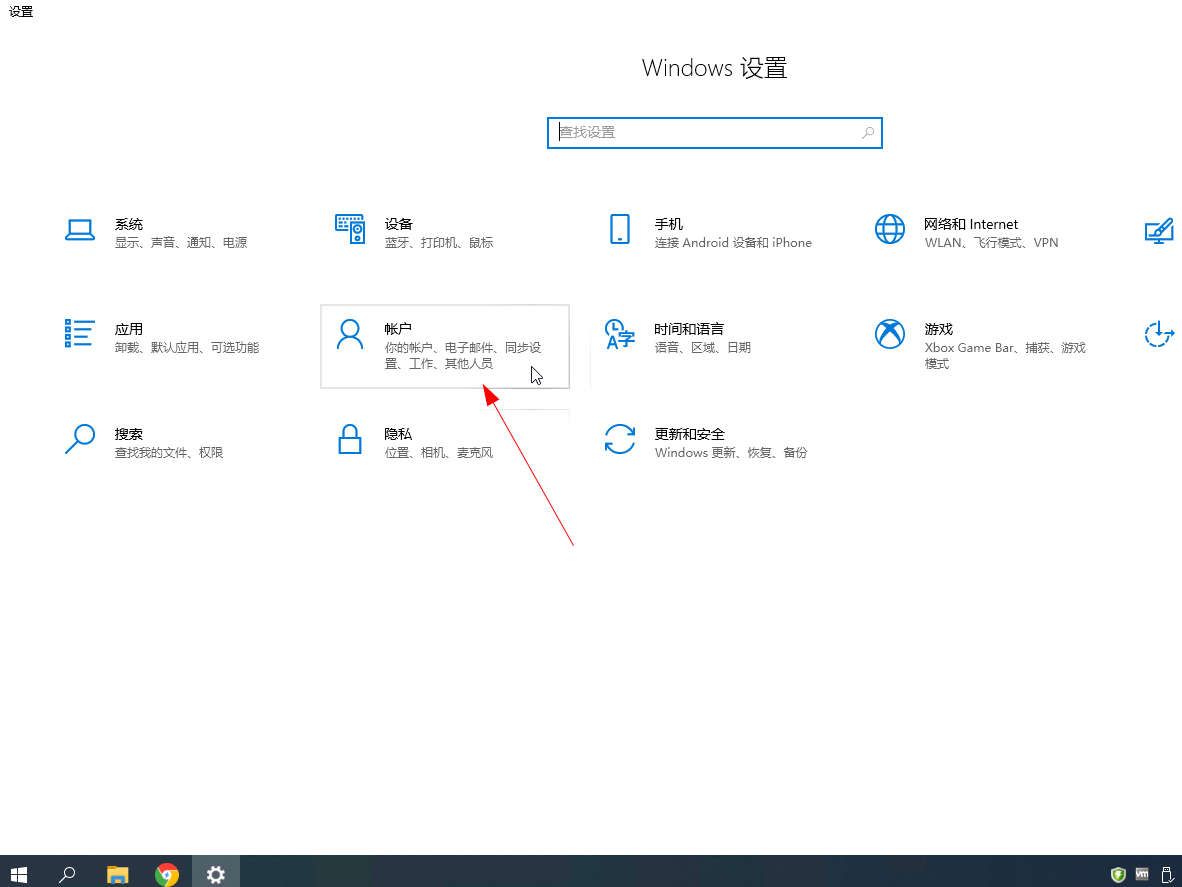Open the VMware tray icon
This screenshot has width=1182, height=887.
[1142, 874]
